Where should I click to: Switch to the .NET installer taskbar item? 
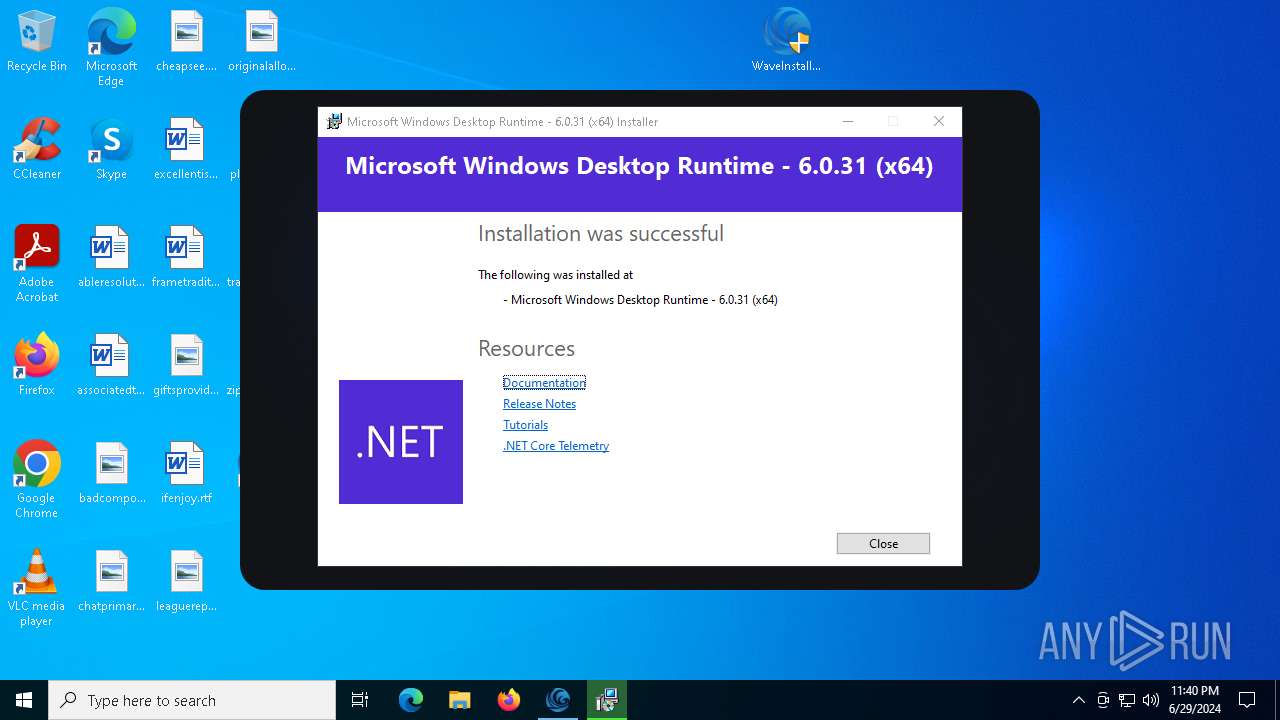(x=606, y=700)
